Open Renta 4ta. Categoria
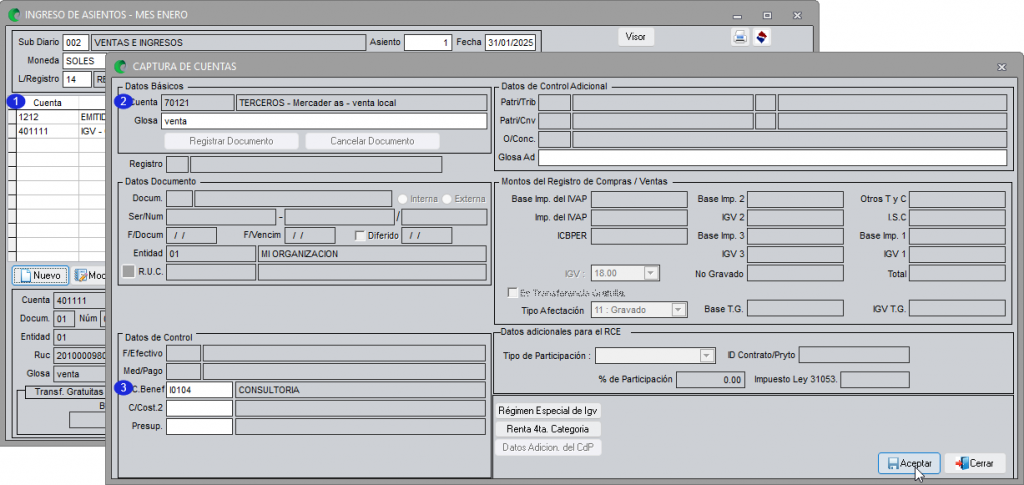 tap(549, 430)
